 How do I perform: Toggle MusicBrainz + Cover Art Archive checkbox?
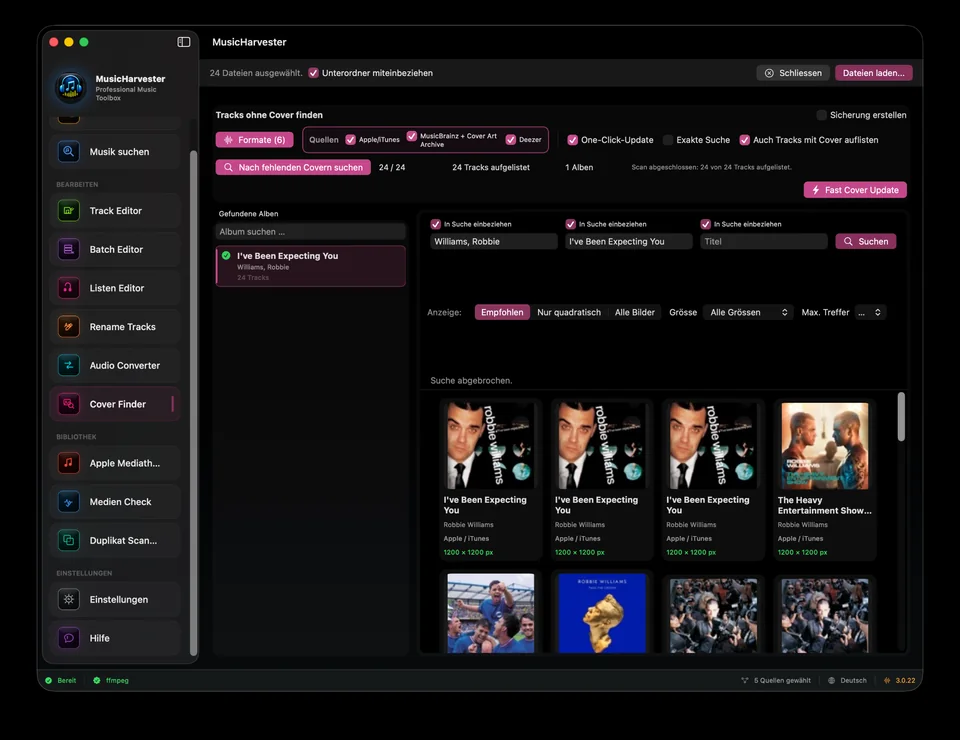412,136
